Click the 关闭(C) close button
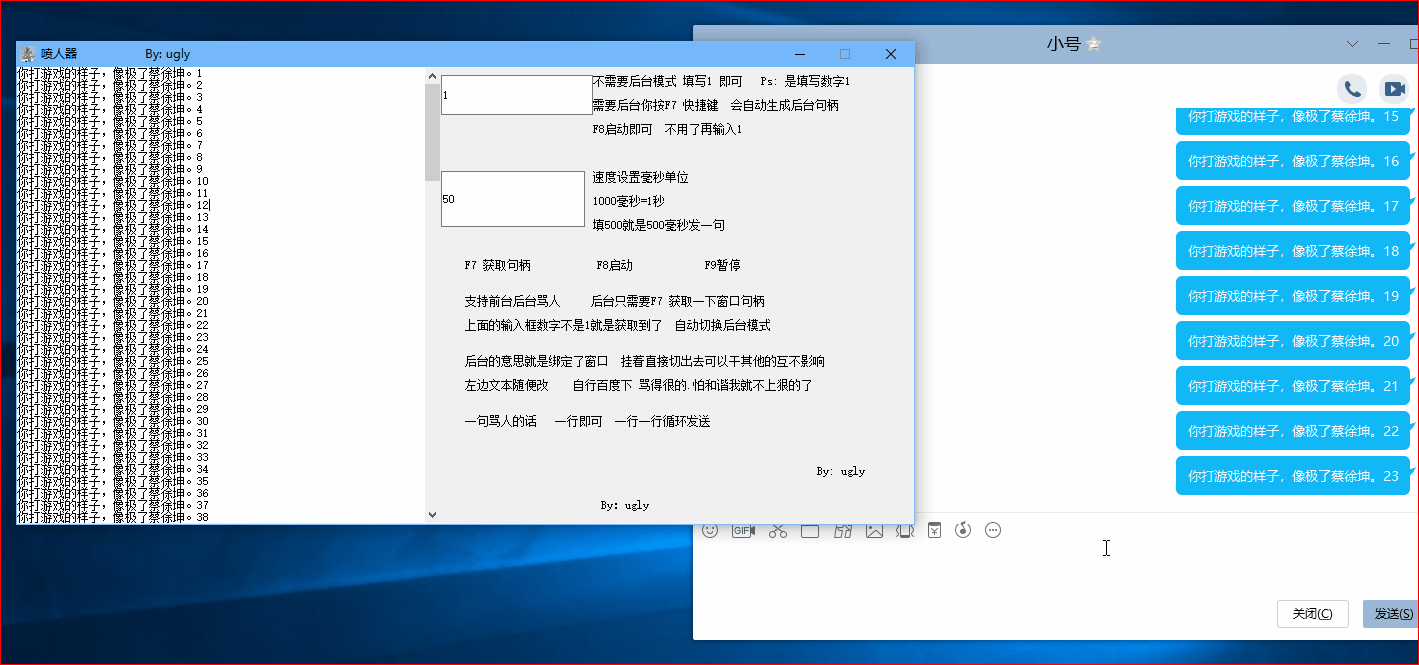The image size is (1419, 665). (1312, 613)
